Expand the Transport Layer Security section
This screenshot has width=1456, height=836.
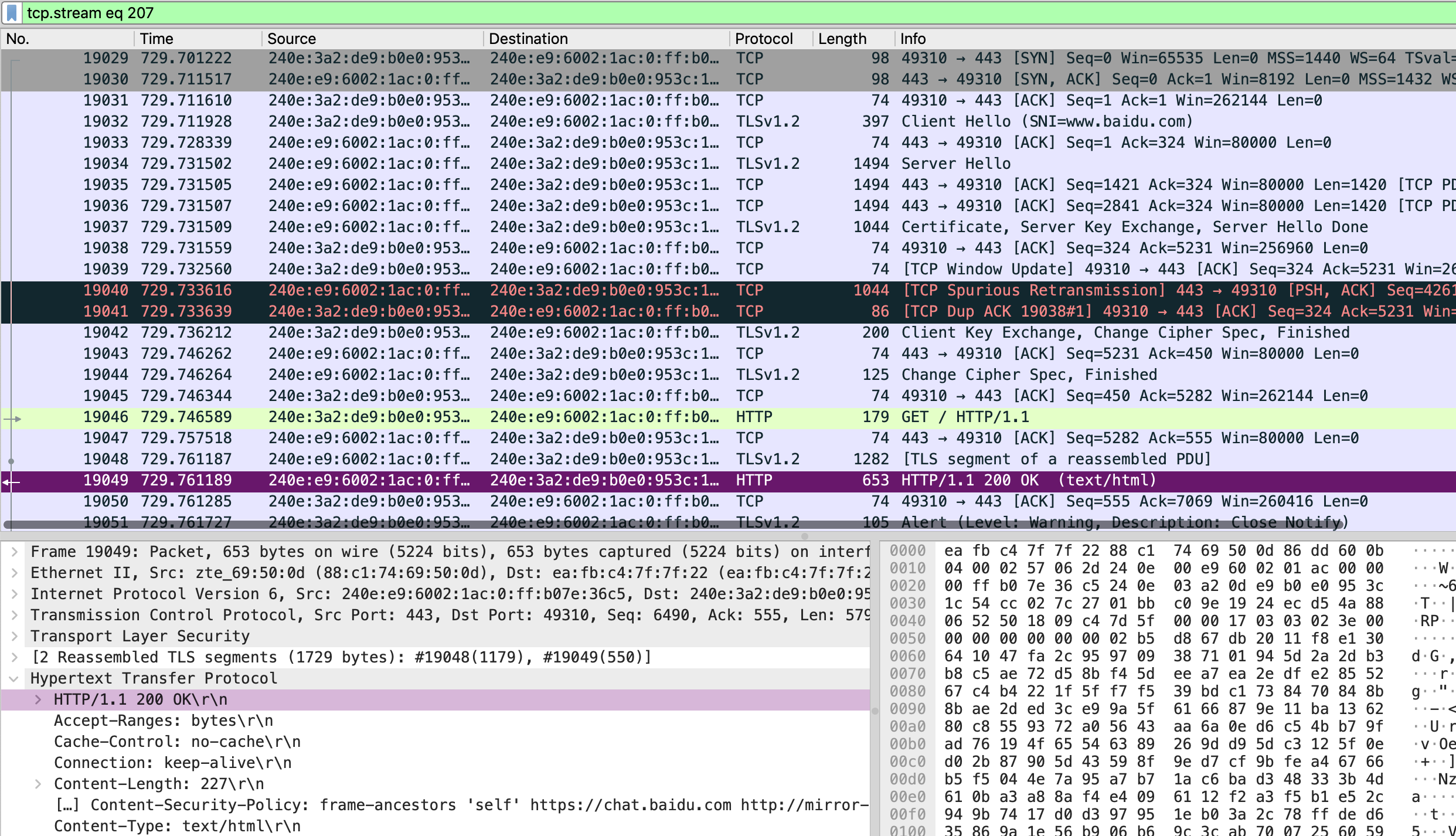click(15, 636)
